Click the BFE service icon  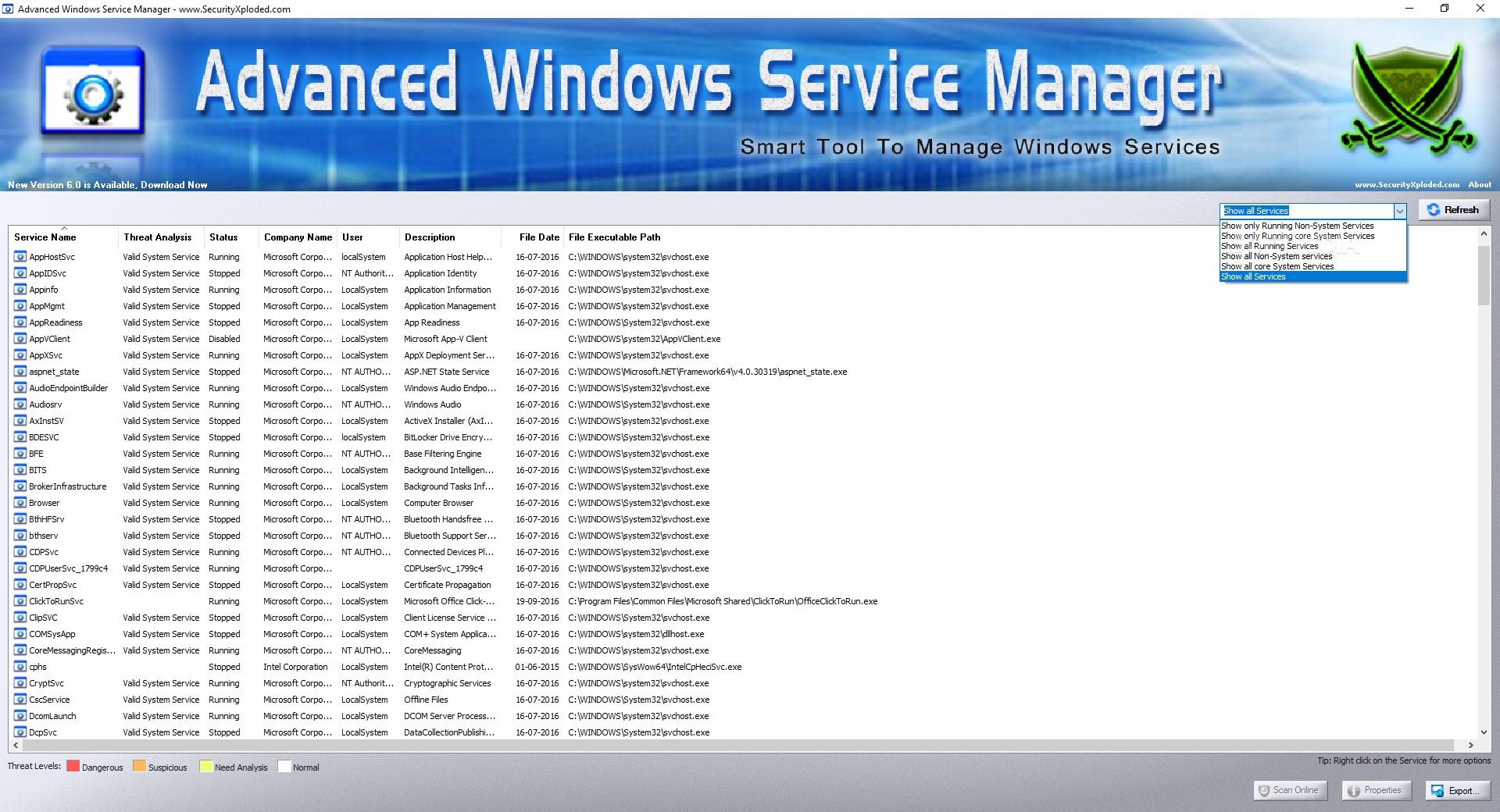pos(20,453)
